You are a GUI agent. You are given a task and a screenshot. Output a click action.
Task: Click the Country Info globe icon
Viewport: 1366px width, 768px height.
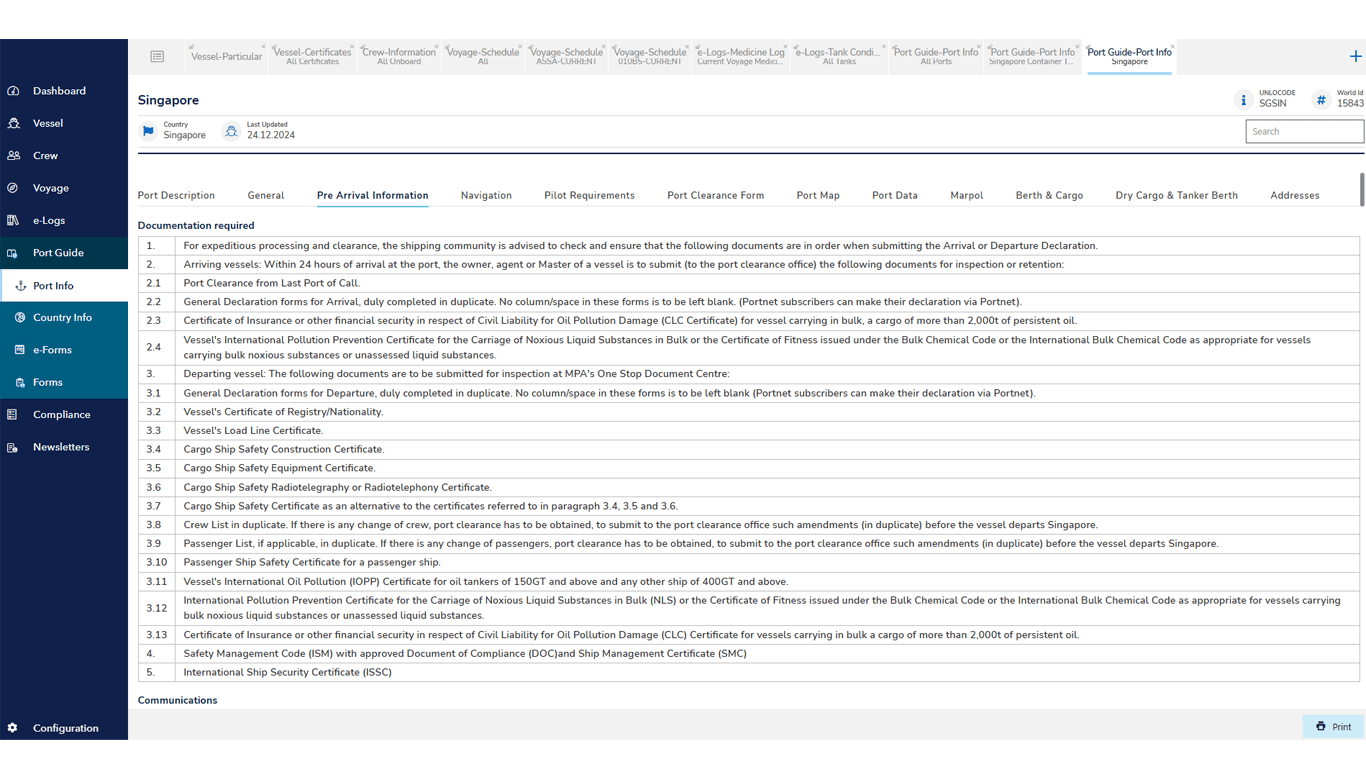tap(20, 317)
